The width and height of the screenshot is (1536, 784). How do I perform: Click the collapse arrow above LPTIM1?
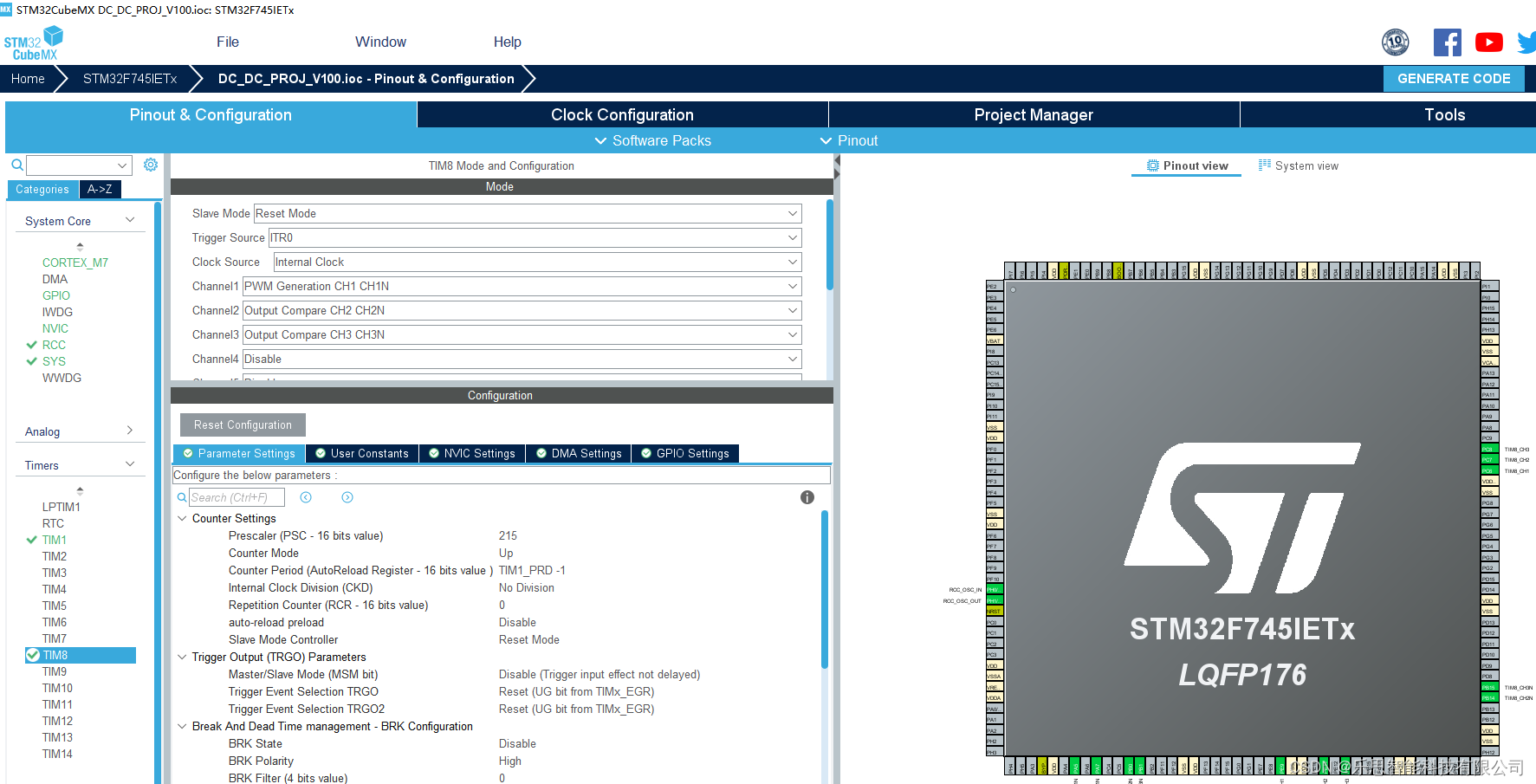[x=80, y=490]
